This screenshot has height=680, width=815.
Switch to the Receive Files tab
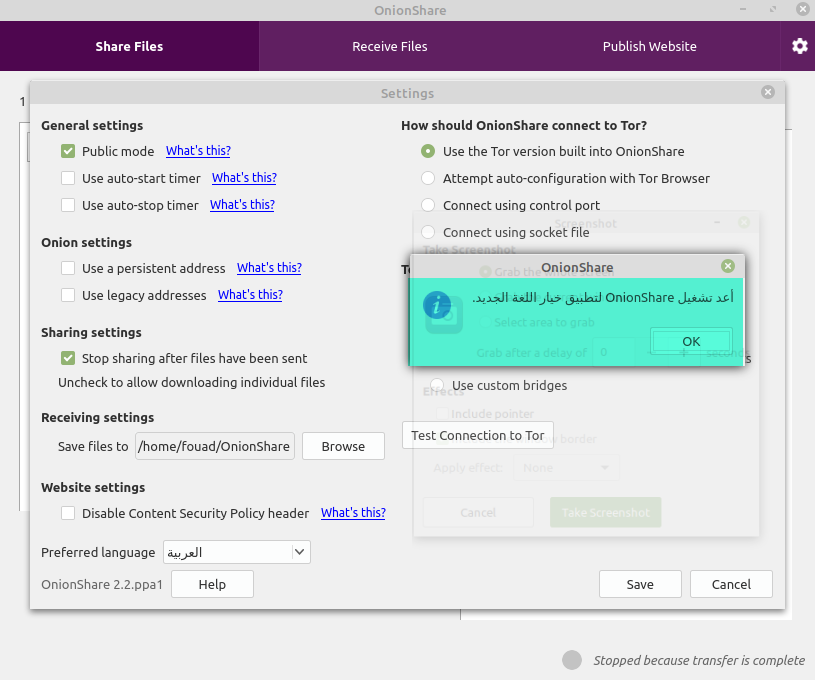click(x=389, y=46)
